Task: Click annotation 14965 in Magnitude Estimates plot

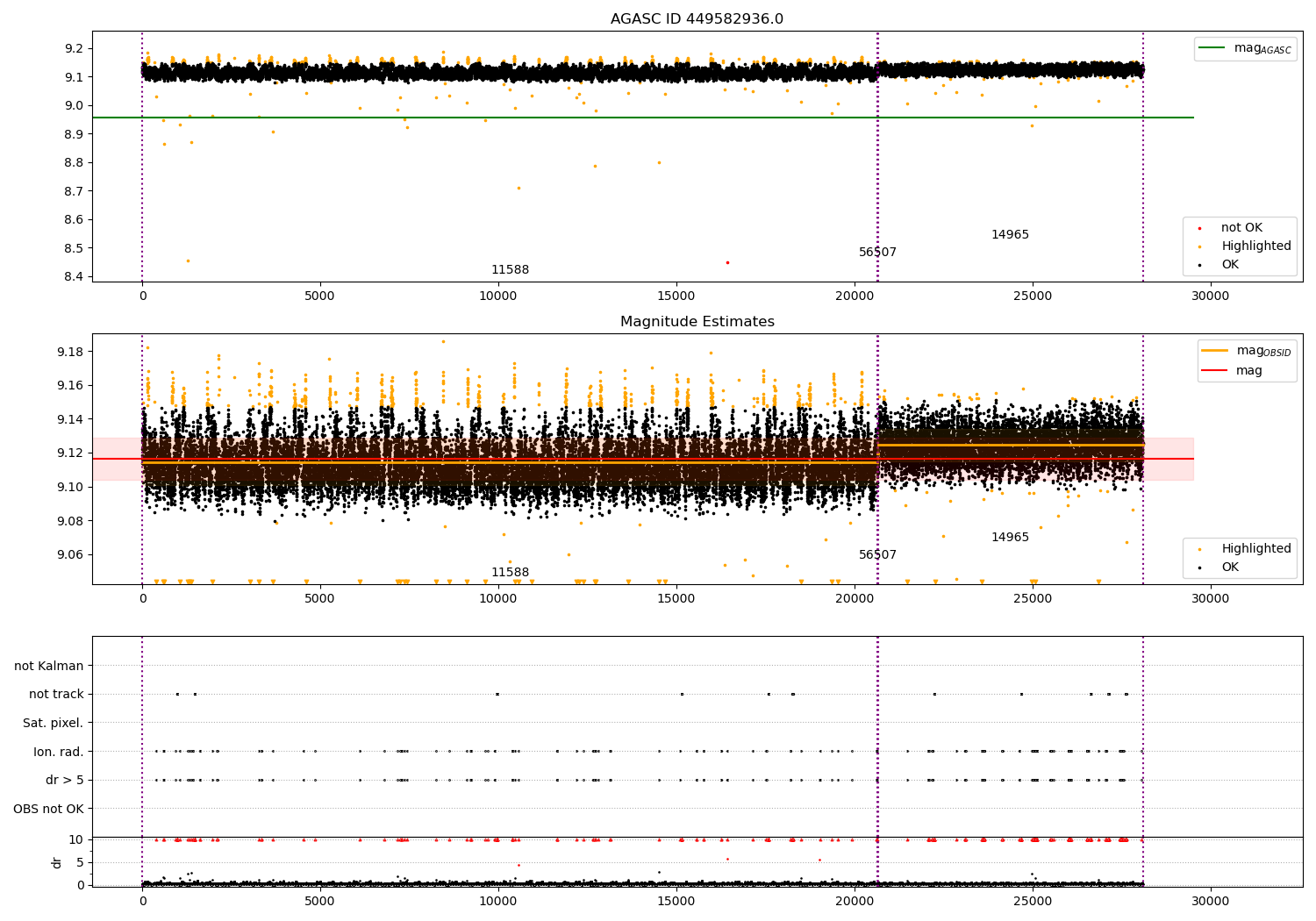Action: (x=1010, y=538)
